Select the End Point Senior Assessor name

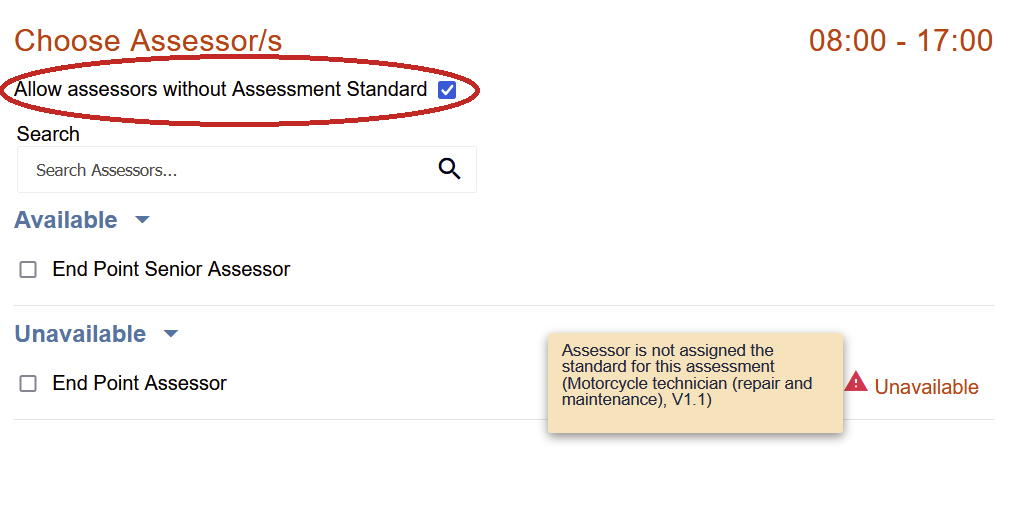click(x=171, y=269)
